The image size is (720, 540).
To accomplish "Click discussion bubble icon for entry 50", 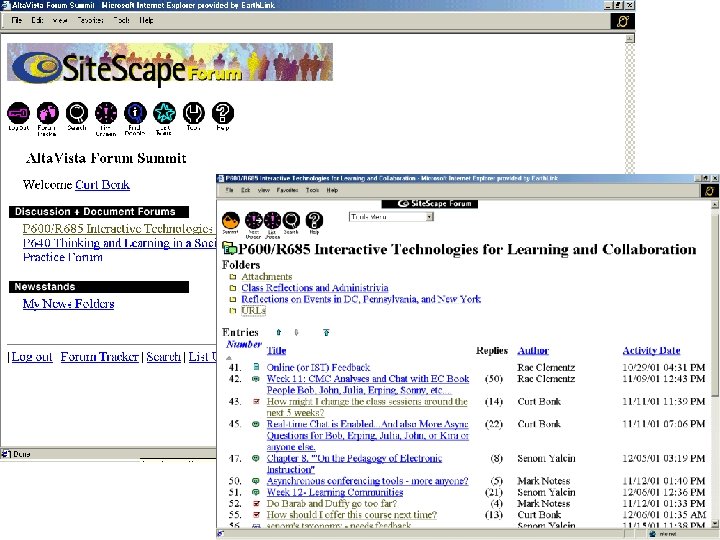I will click(256, 481).
